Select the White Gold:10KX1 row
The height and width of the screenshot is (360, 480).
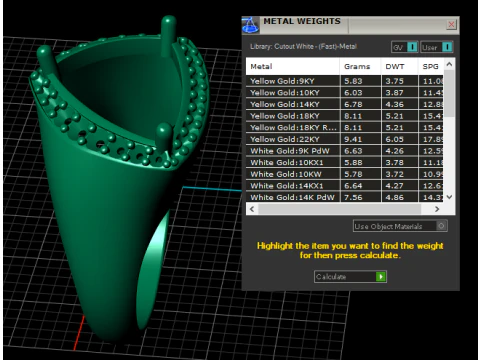click(345, 162)
